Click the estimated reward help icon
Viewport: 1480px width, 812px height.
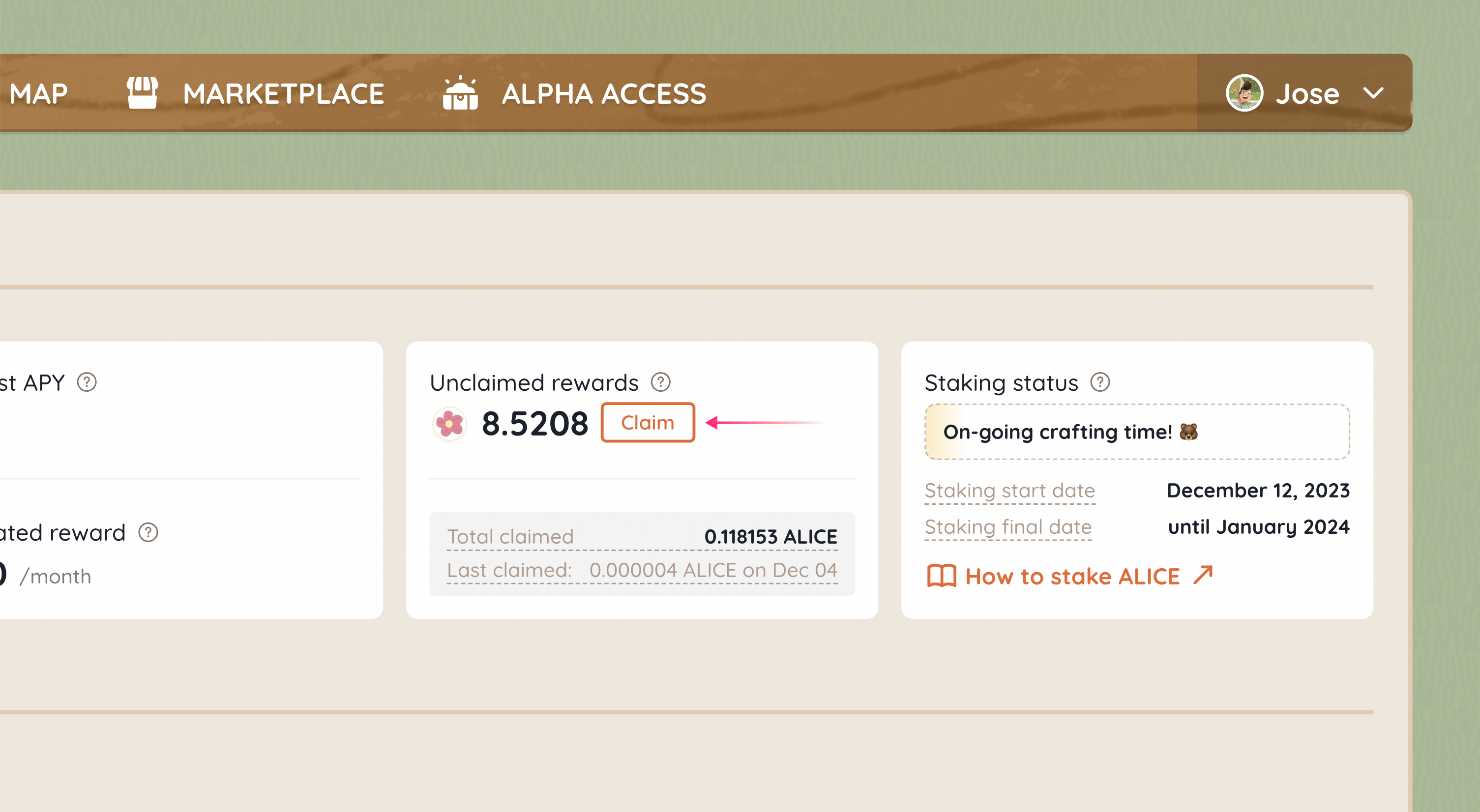pyautogui.click(x=148, y=532)
